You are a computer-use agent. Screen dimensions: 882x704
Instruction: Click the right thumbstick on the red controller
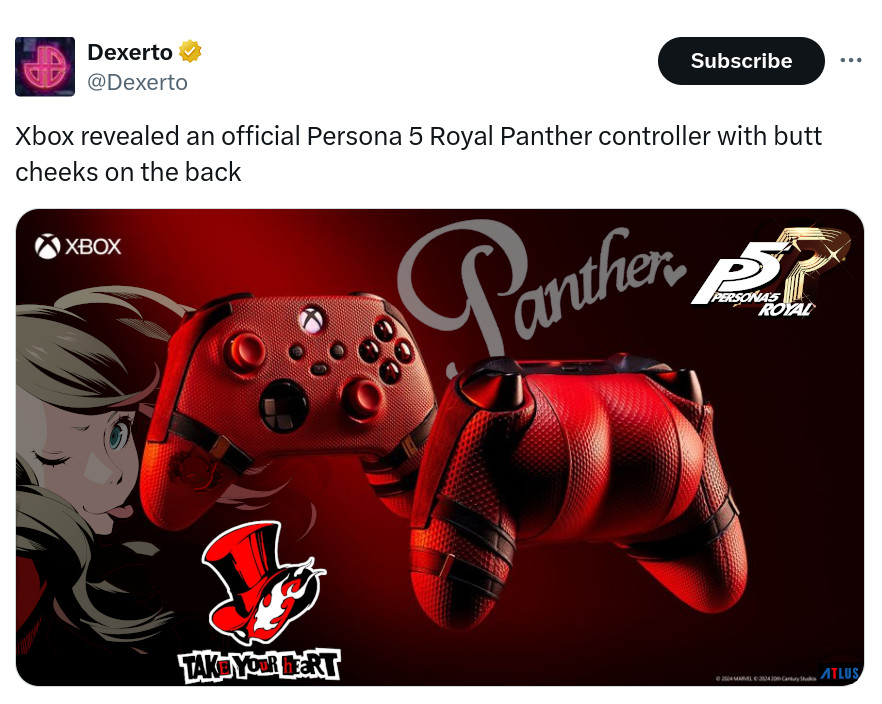[362, 398]
